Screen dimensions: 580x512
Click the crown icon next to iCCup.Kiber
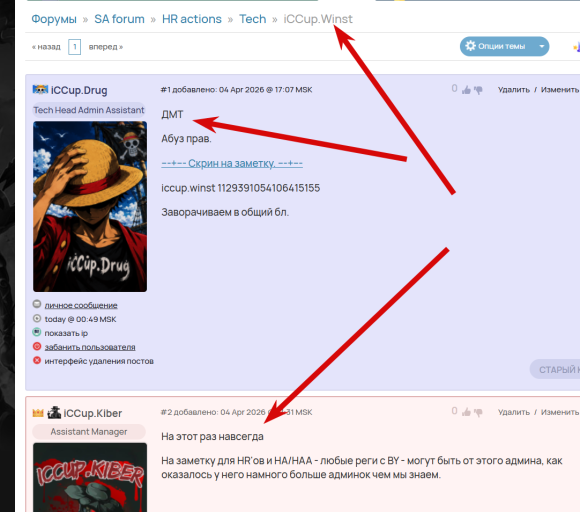click(38, 413)
